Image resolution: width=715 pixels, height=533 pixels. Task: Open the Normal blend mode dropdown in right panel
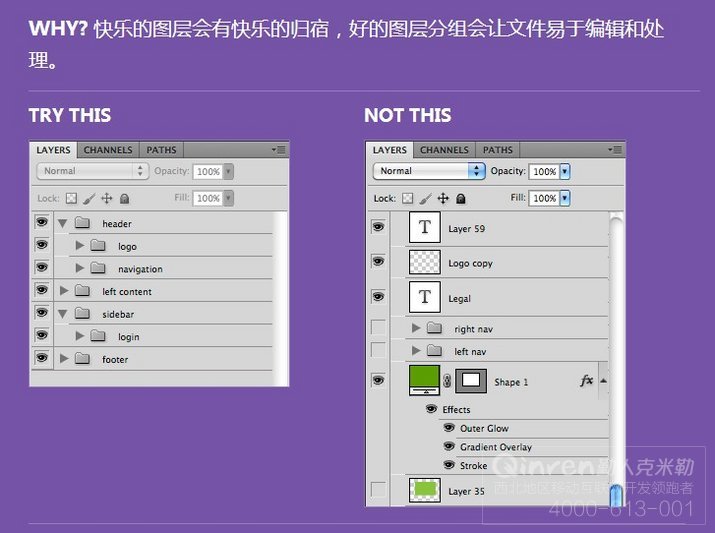pos(429,171)
